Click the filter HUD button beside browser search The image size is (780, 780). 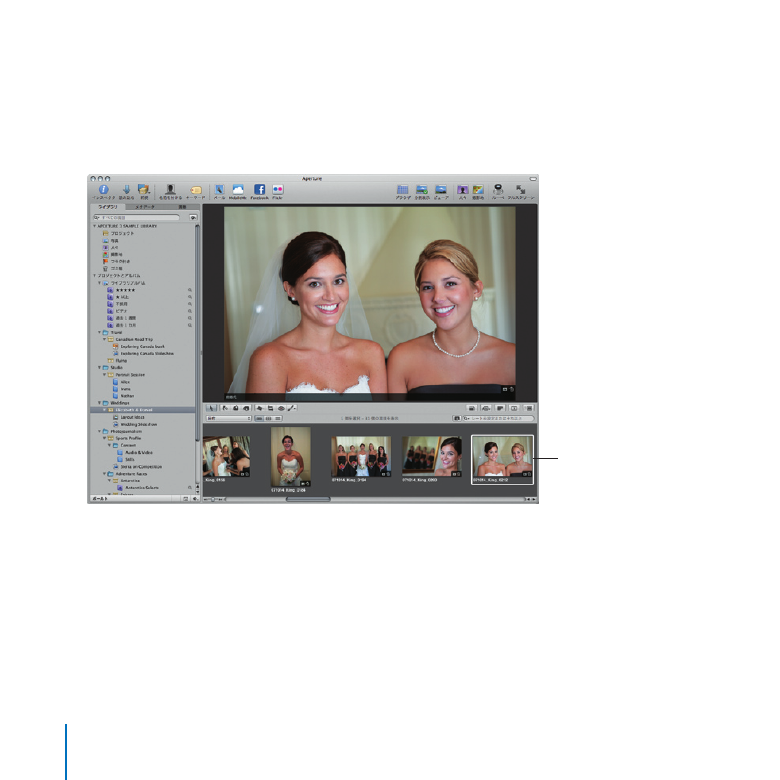(x=457, y=418)
